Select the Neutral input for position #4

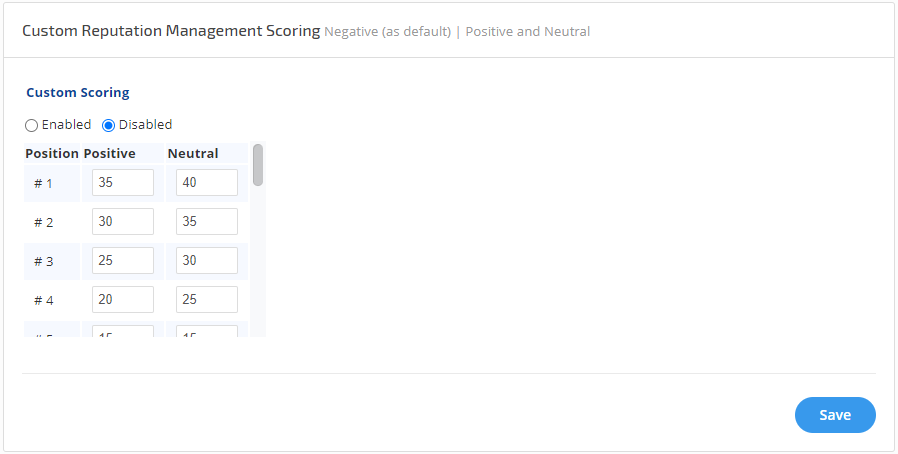pos(207,300)
